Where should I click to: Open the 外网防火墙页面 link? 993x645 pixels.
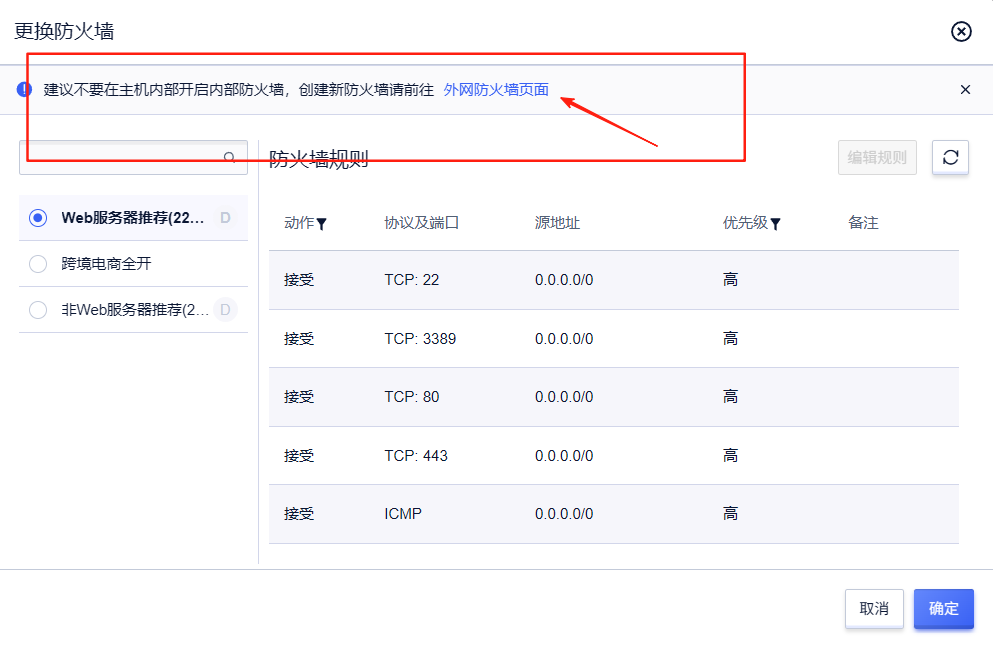(496, 89)
